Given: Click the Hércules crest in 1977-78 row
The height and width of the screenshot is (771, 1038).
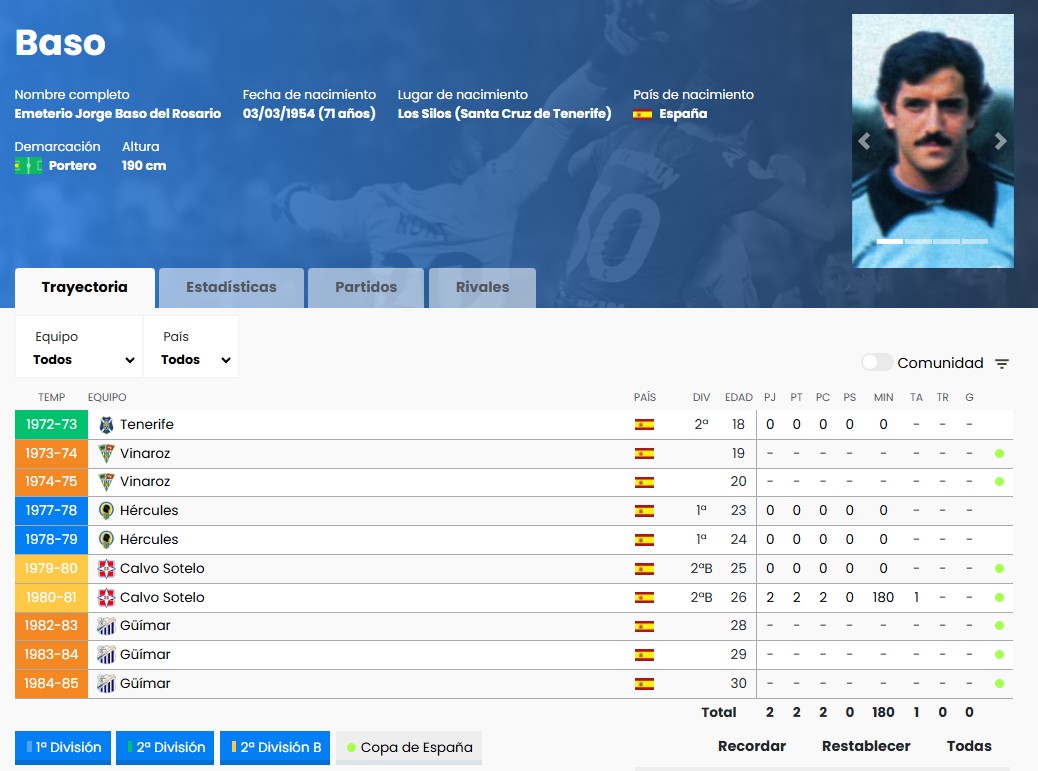Looking at the screenshot, I should point(106,511).
